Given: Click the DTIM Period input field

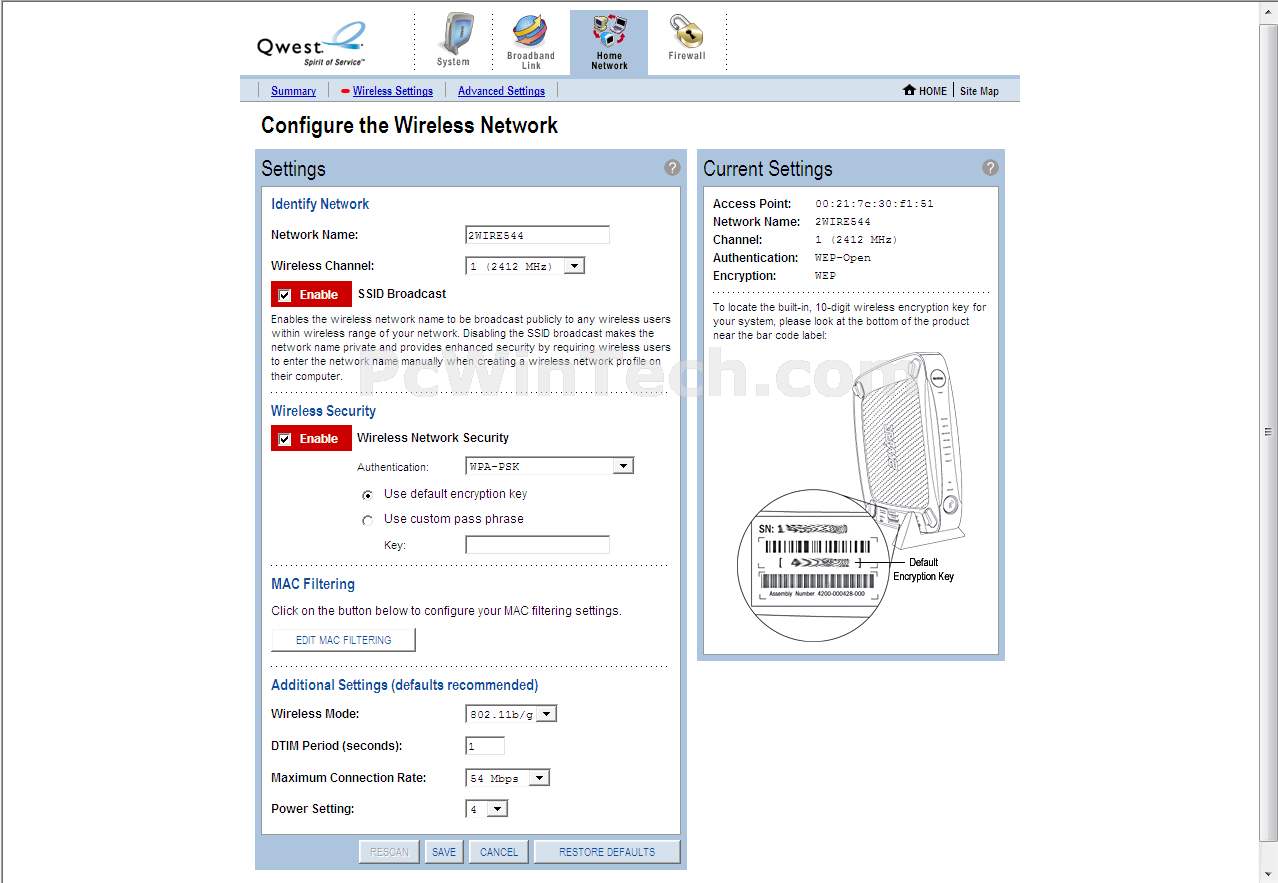Looking at the screenshot, I should point(485,746).
